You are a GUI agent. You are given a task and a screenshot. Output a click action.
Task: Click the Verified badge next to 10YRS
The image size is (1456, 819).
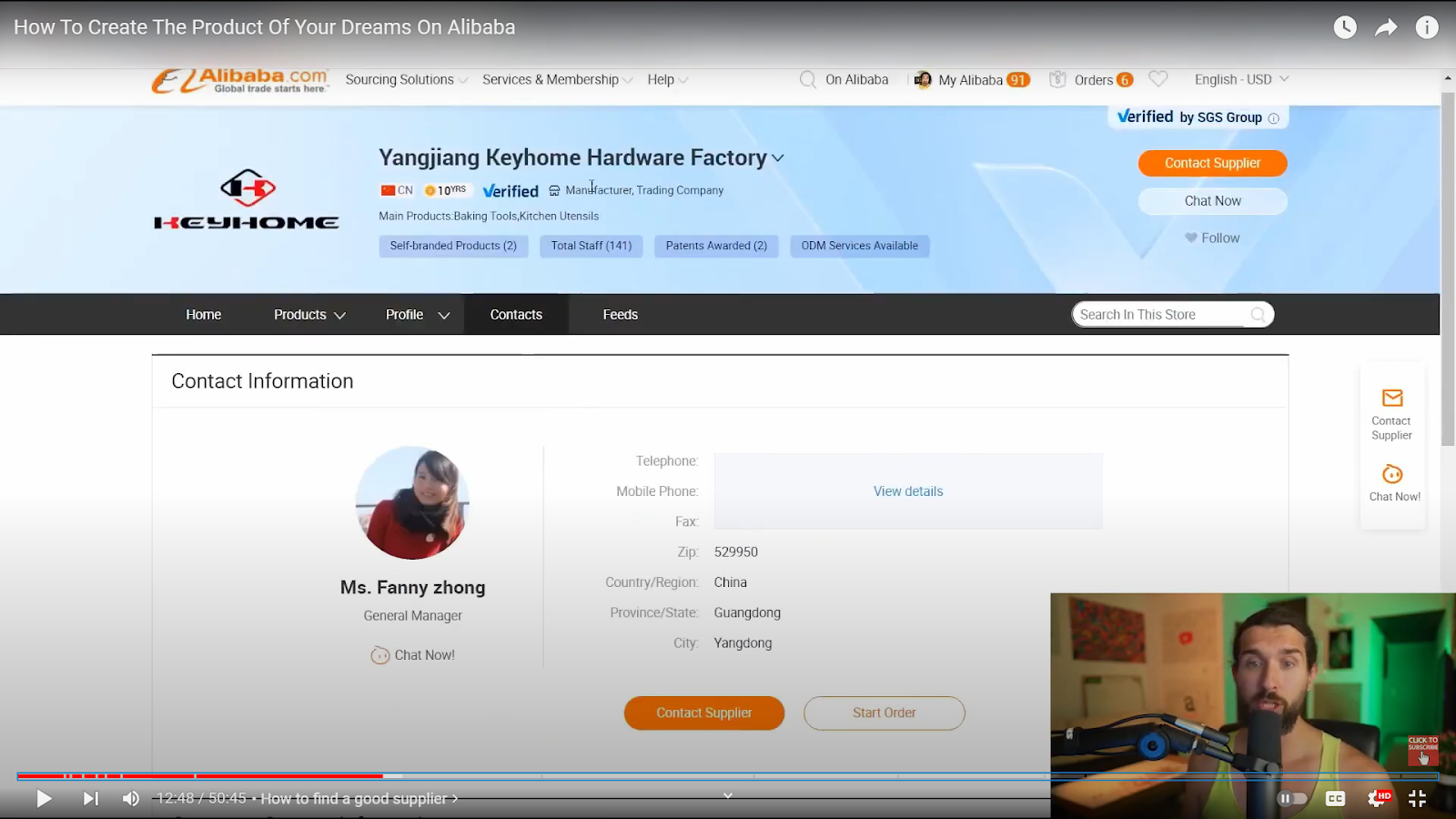(511, 191)
